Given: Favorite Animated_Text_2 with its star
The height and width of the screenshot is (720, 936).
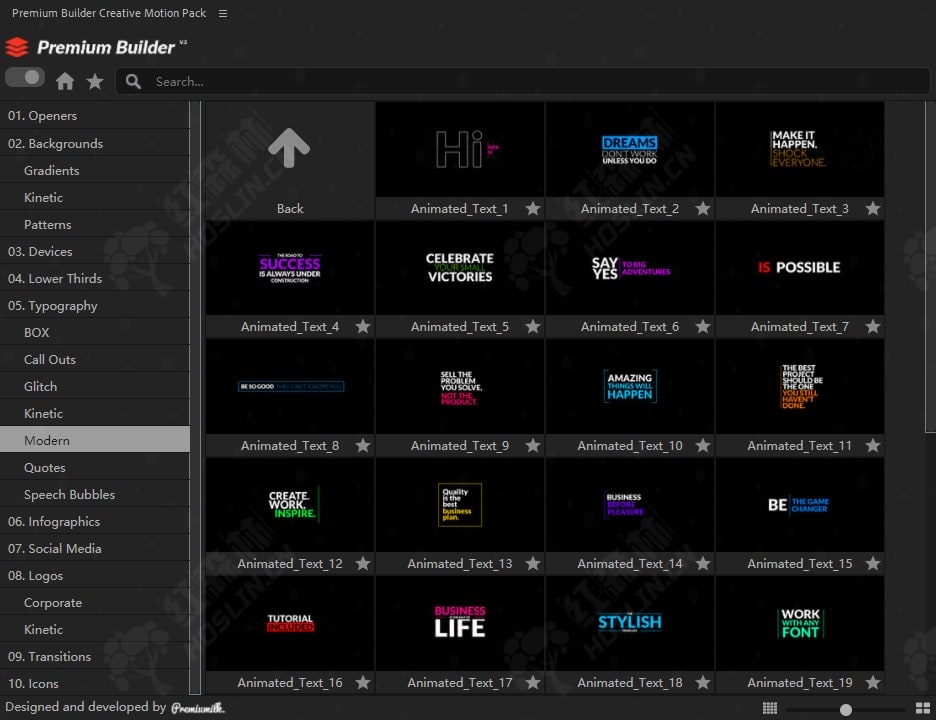Looking at the screenshot, I should pyautogui.click(x=703, y=208).
